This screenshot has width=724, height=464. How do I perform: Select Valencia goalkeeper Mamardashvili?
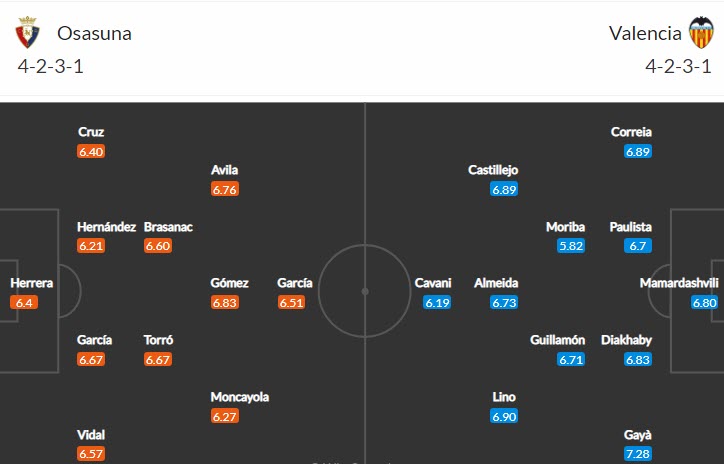coord(679,283)
